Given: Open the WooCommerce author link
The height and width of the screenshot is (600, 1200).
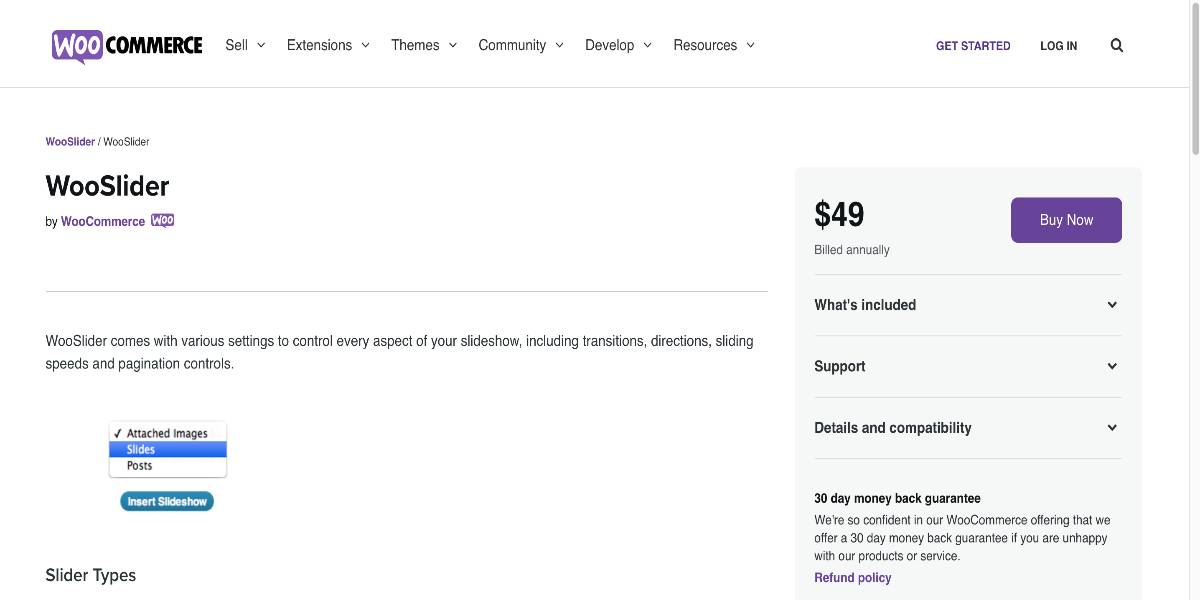Looking at the screenshot, I should click(103, 222).
